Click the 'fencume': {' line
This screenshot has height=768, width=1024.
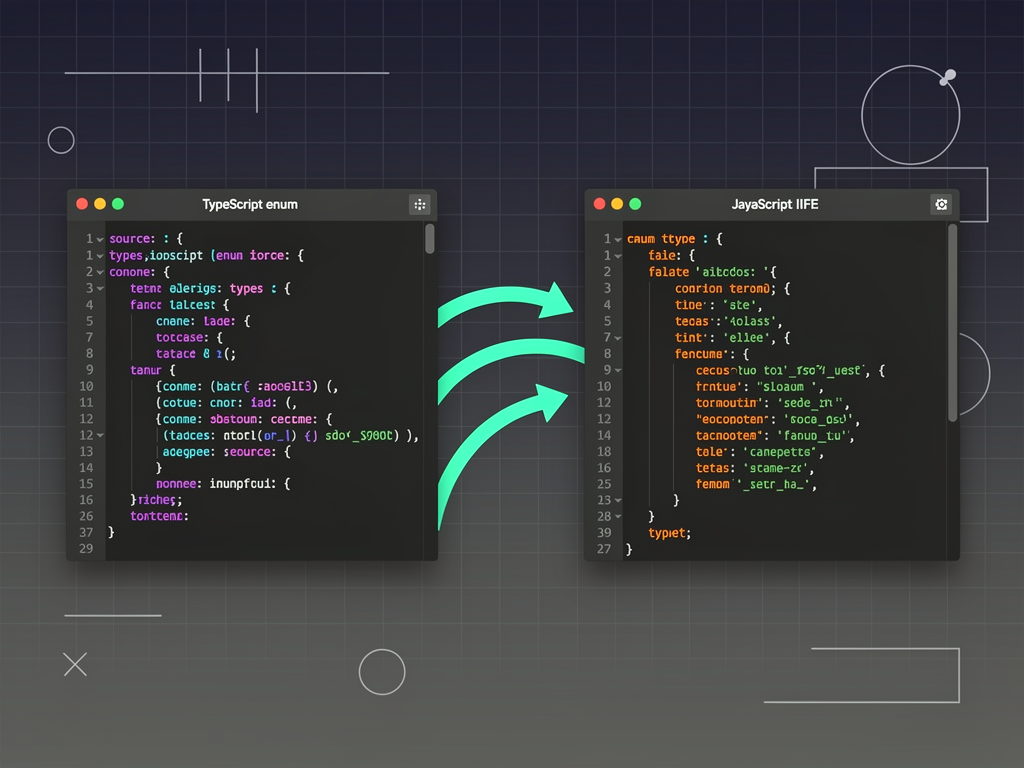712,354
